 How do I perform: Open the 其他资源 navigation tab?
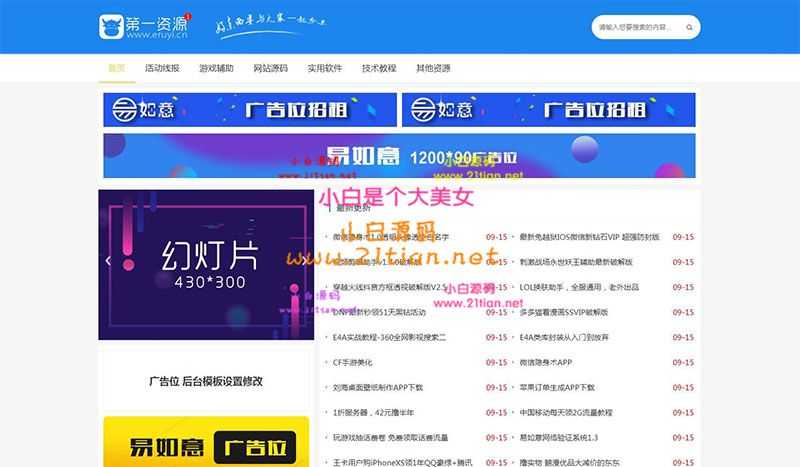pos(433,68)
